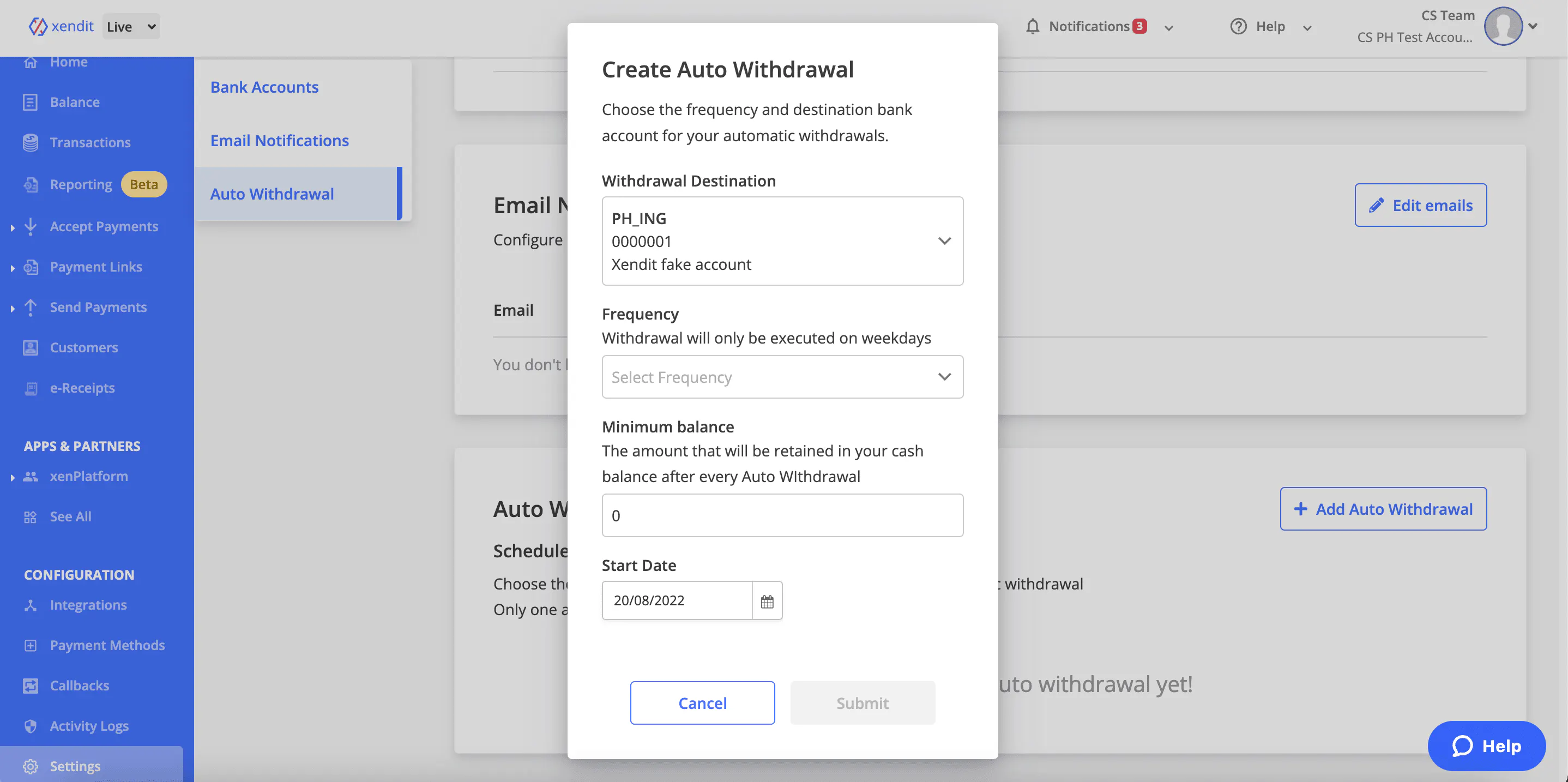
Task: Open the Withdrawal Destination dropdown
Action: pyautogui.click(x=782, y=241)
